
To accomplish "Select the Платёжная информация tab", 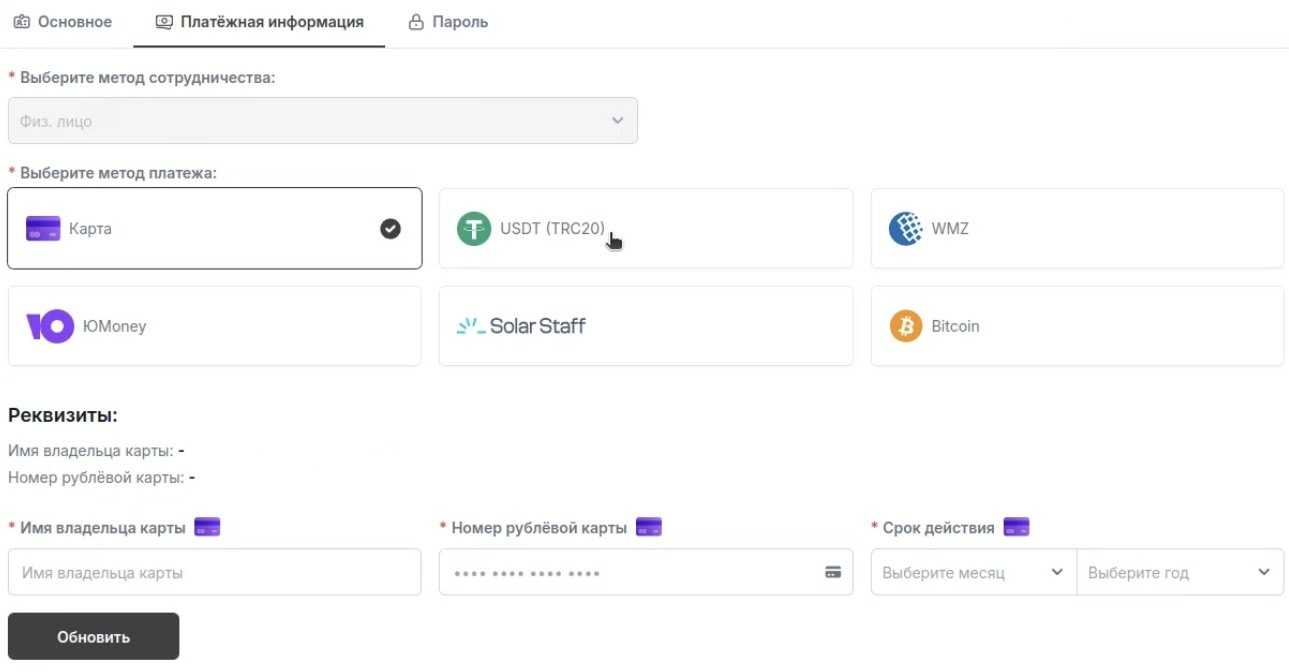I will 259,22.
